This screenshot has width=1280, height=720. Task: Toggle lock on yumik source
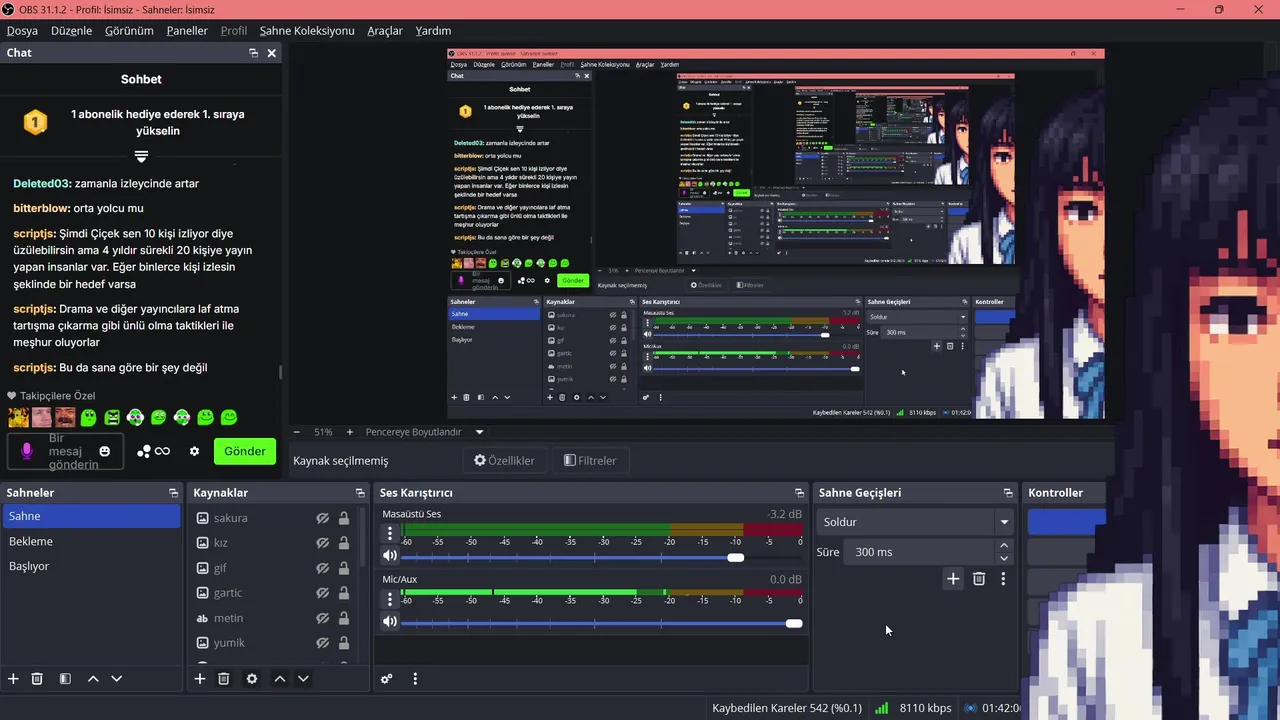click(x=344, y=643)
